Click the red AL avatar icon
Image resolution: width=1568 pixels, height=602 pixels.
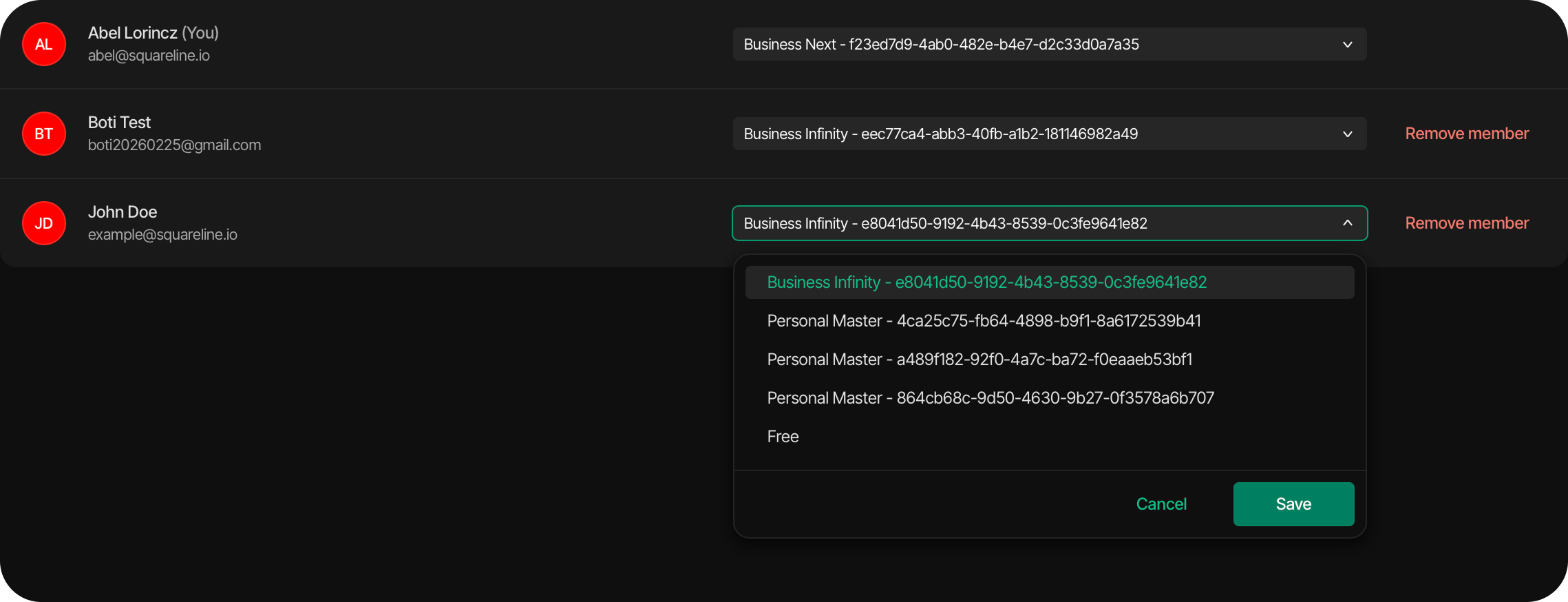click(x=44, y=44)
